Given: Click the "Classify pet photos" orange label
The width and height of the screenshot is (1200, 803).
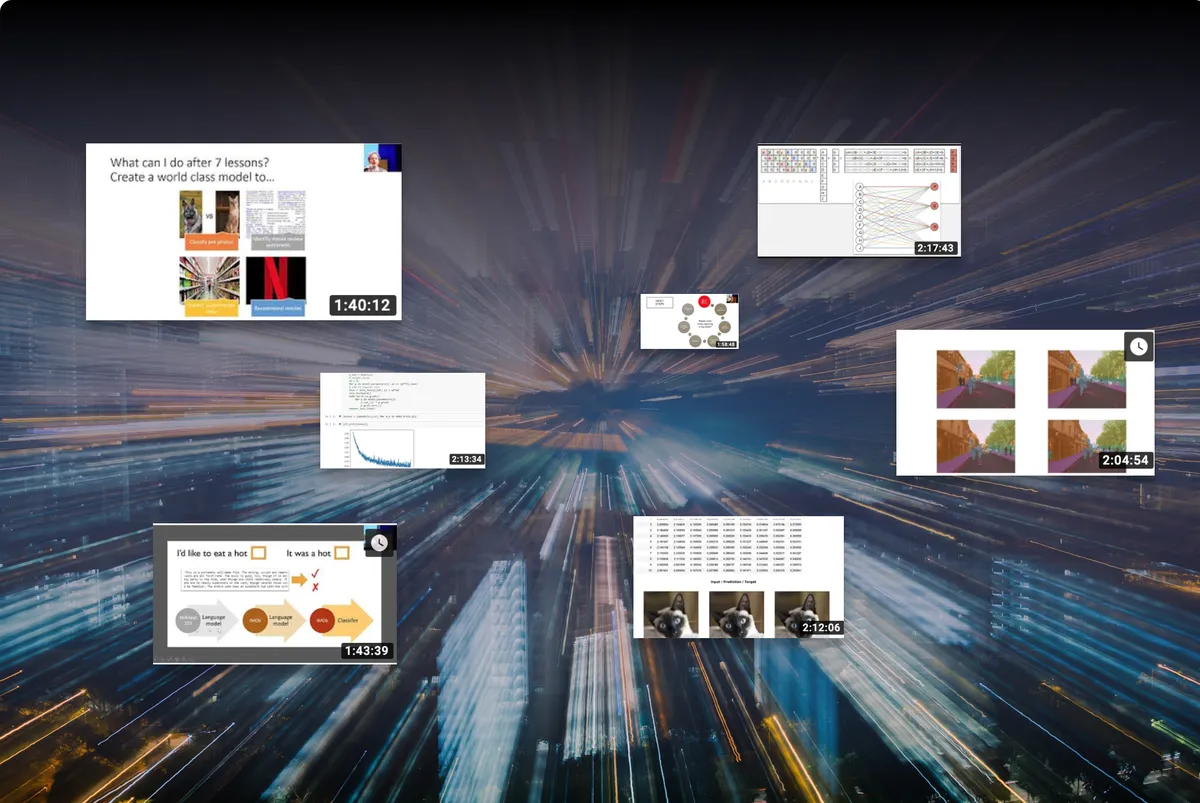Looking at the screenshot, I should click(x=209, y=242).
